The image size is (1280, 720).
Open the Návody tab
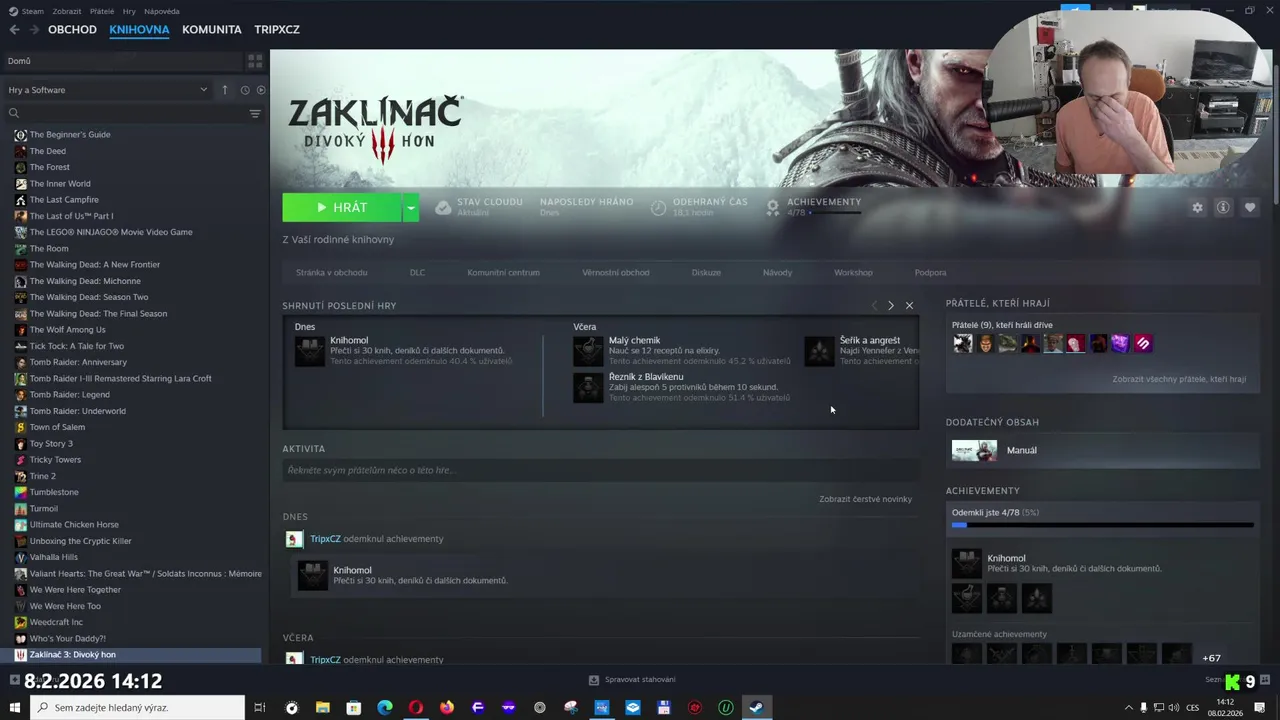pyautogui.click(x=777, y=272)
